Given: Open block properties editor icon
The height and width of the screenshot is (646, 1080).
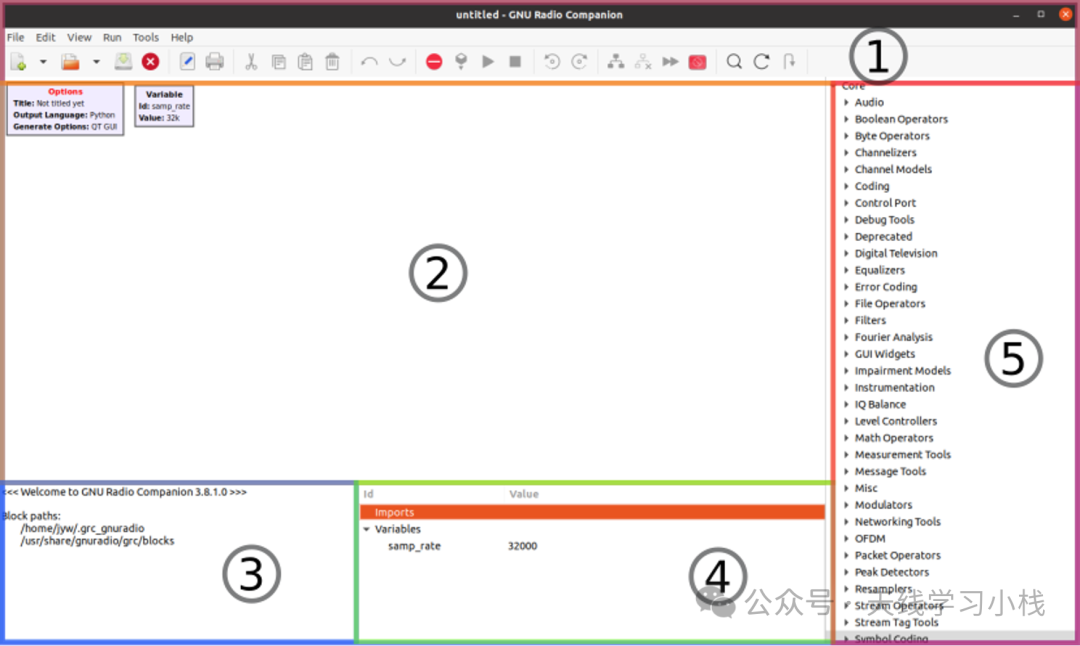Looking at the screenshot, I should pyautogui.click(x=187, y=62).
